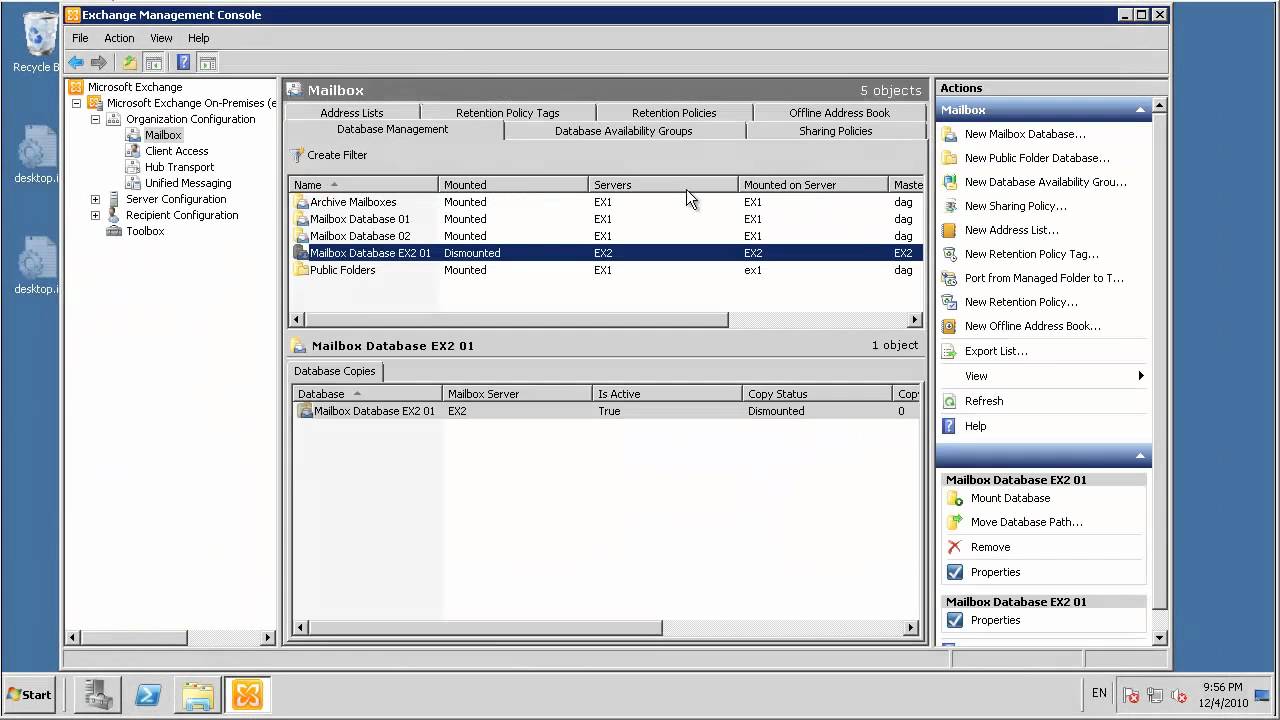Viewport: 1280px width, 720px height.
Task: Click Exchange Management Console taskbar icon
Action: 247,694
